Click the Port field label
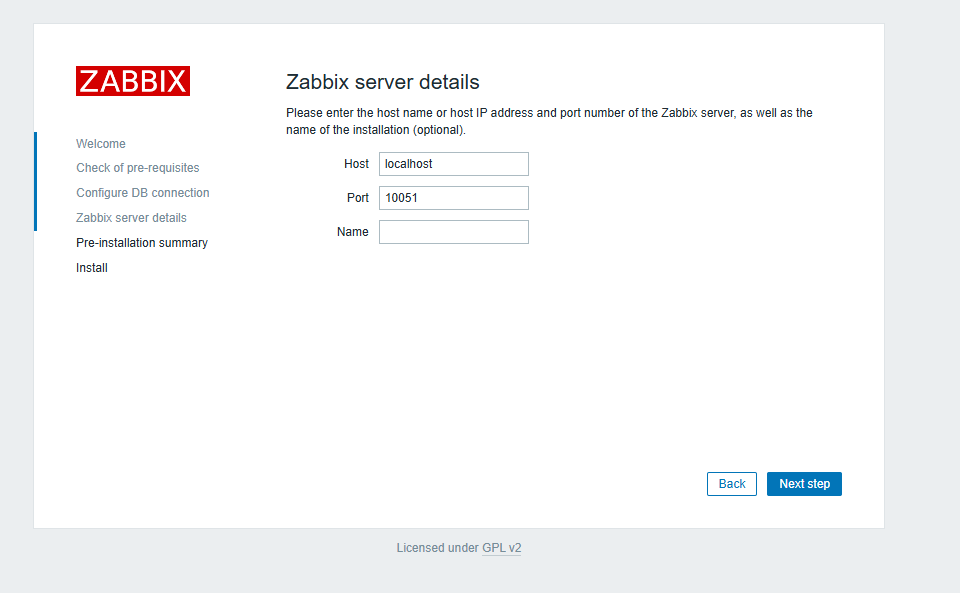Screen dimensions: 960x593 pyautogui.click(x=358, y=198)
